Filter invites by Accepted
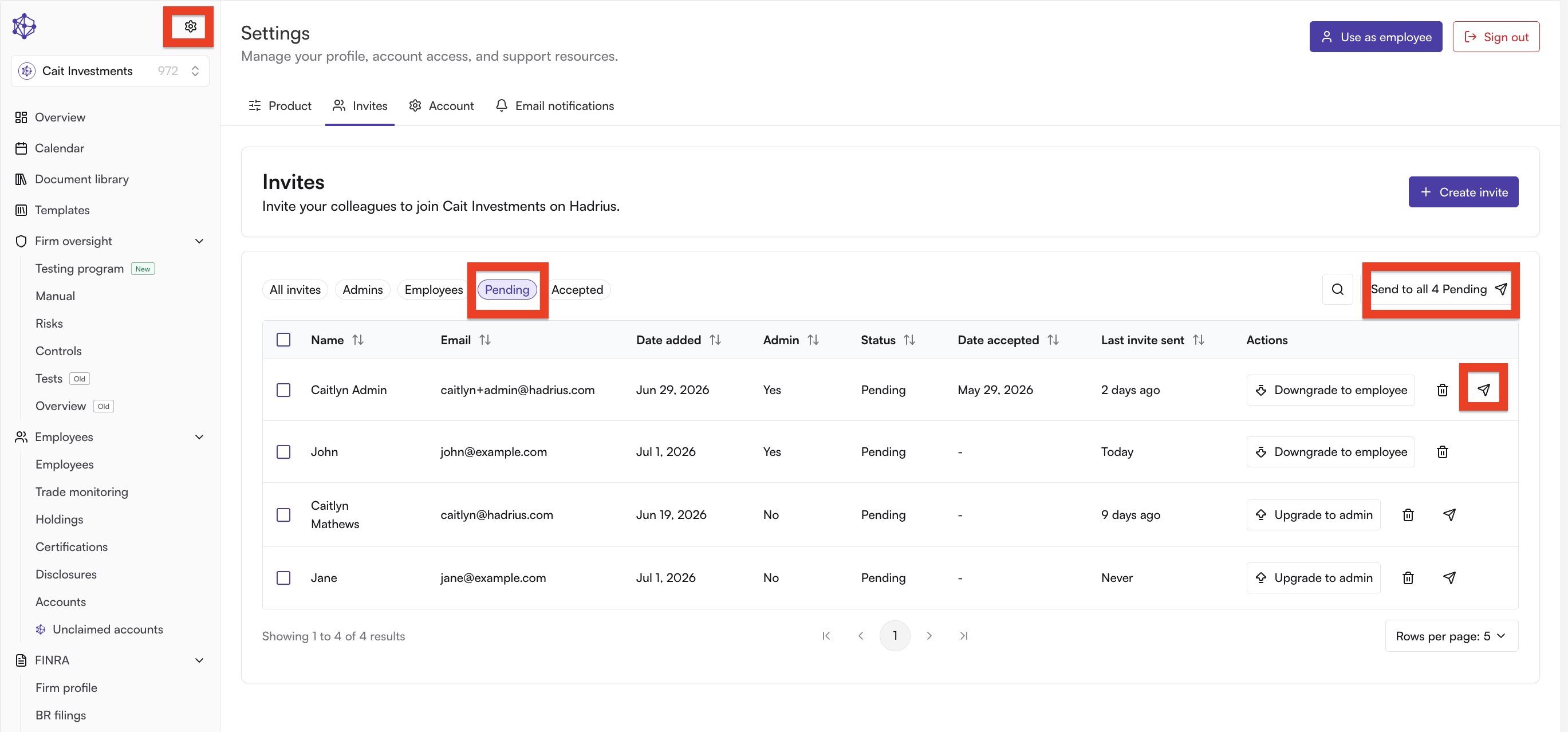The width and height of the screenshot is (1568, 732). click(x=577, y=289)
